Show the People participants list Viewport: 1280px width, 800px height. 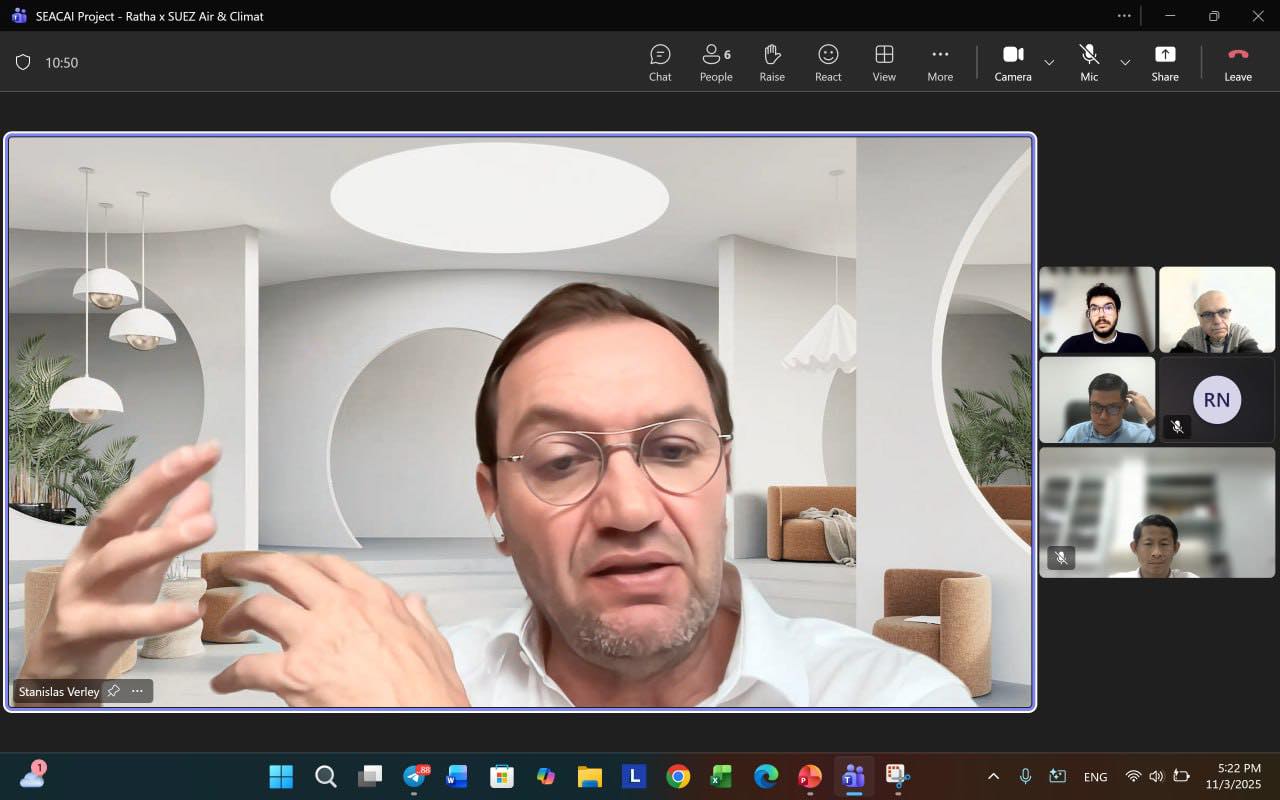tap(716, 62)
